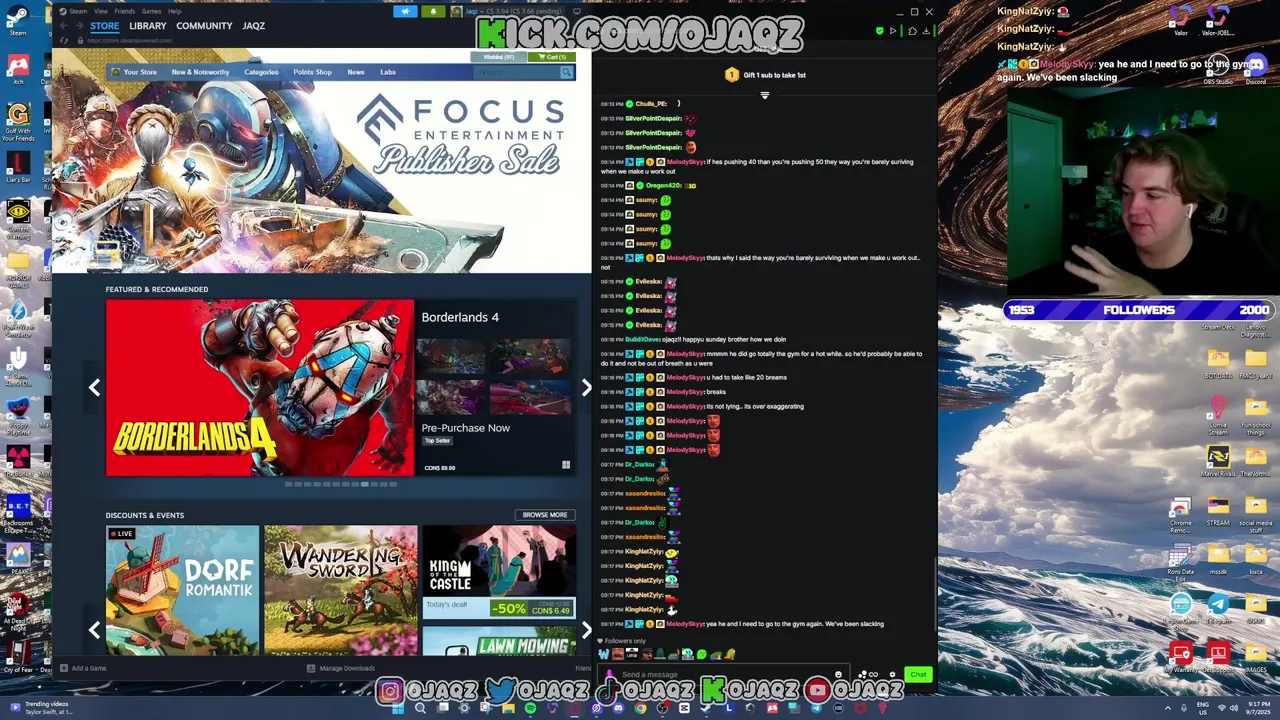The height and width of the screenshot is (720, 1280).
Task: Open the Steam desktop shortcut
Action: pyautogui.click(x=18, y=19)
